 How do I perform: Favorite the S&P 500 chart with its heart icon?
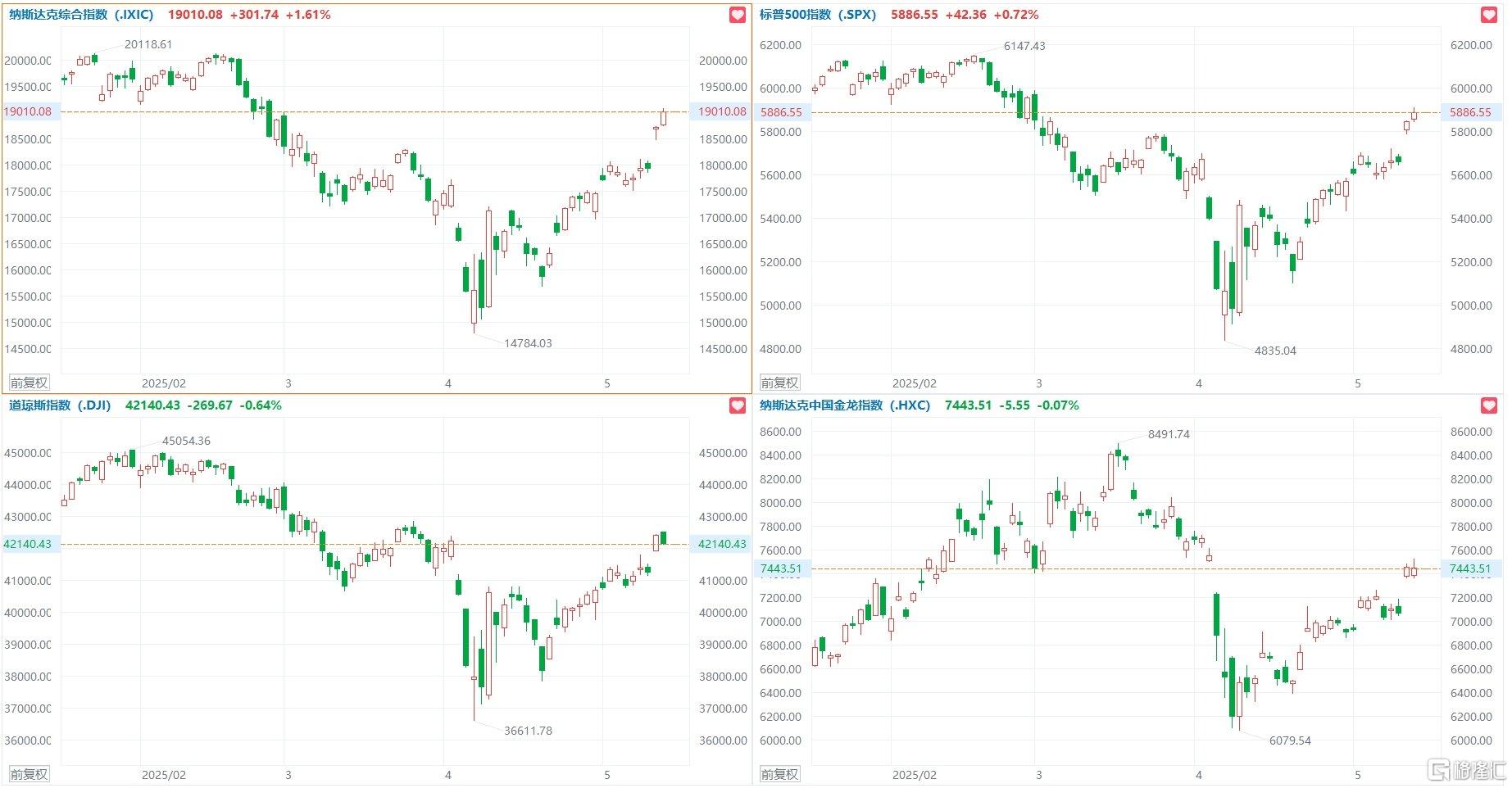coord(1489,15)
